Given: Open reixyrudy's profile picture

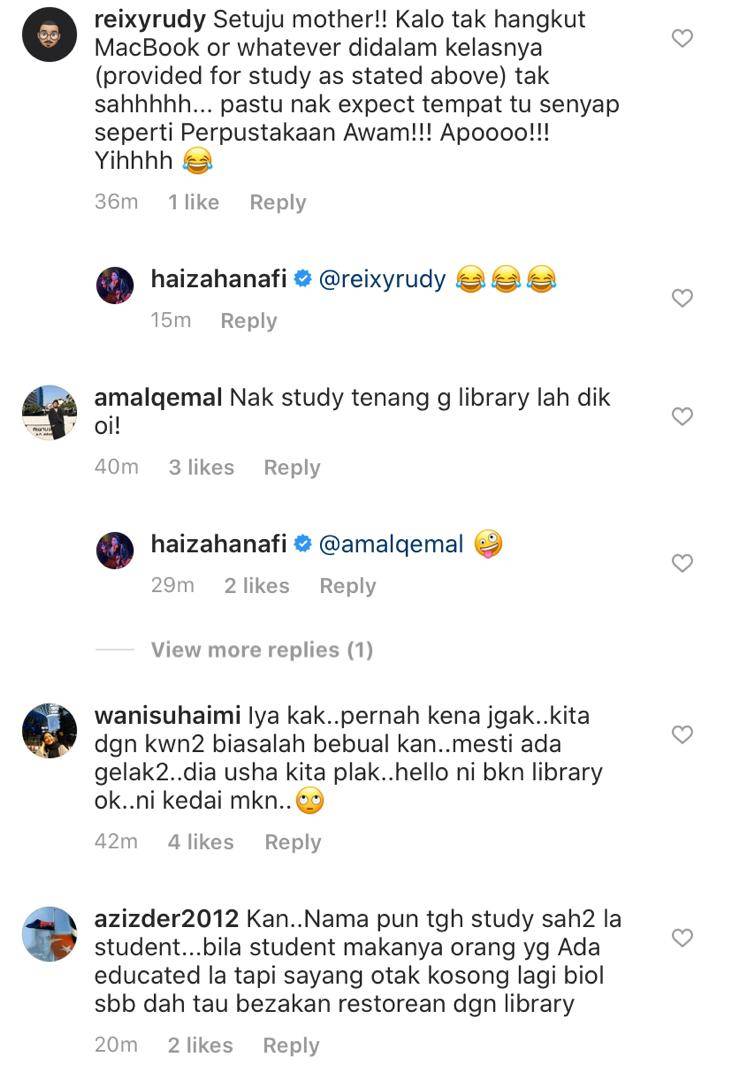Looking at the screenshot, I should [49, 34].
